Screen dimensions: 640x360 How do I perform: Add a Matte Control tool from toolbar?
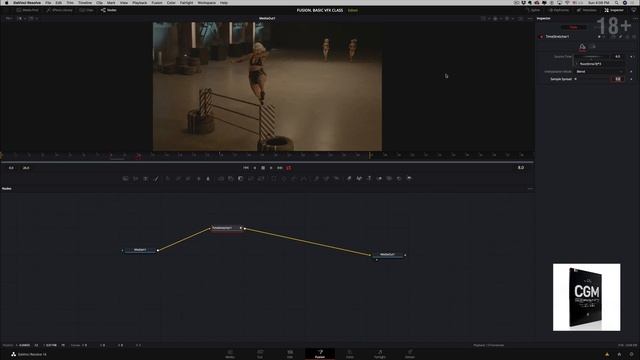point(240,179)
